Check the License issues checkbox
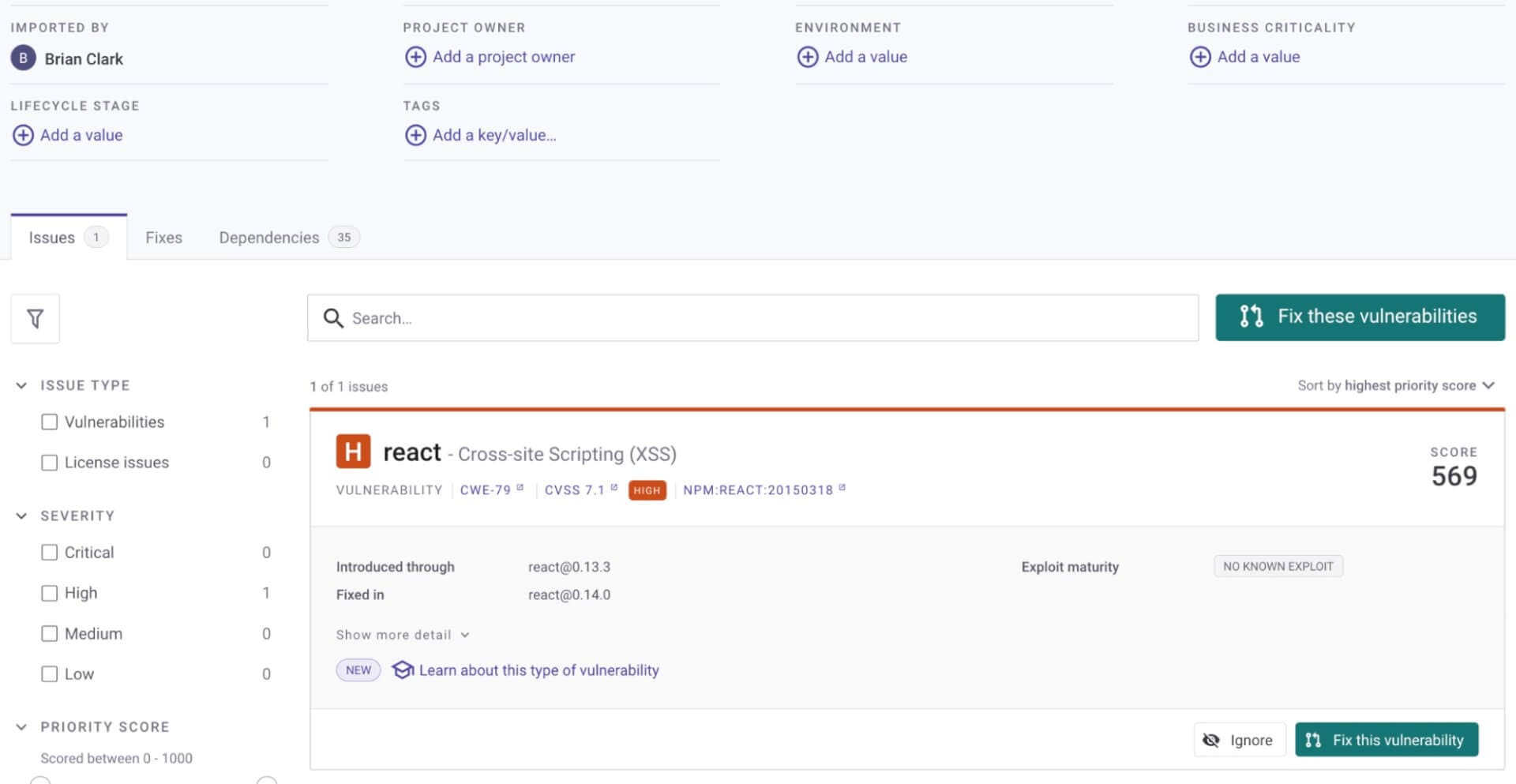Image resolution: width=1516 pixels, height=784 pixels. click(x=50, y=462)
